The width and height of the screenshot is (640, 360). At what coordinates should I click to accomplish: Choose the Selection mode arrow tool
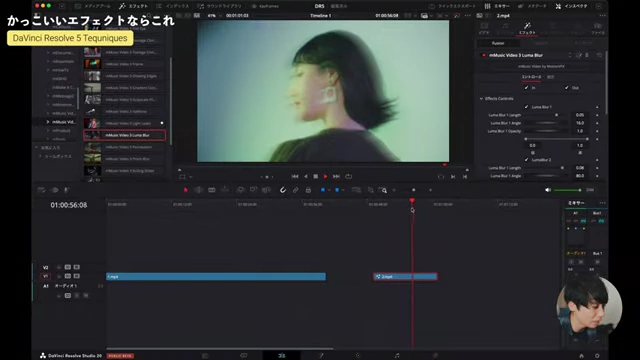coord(186,190)
